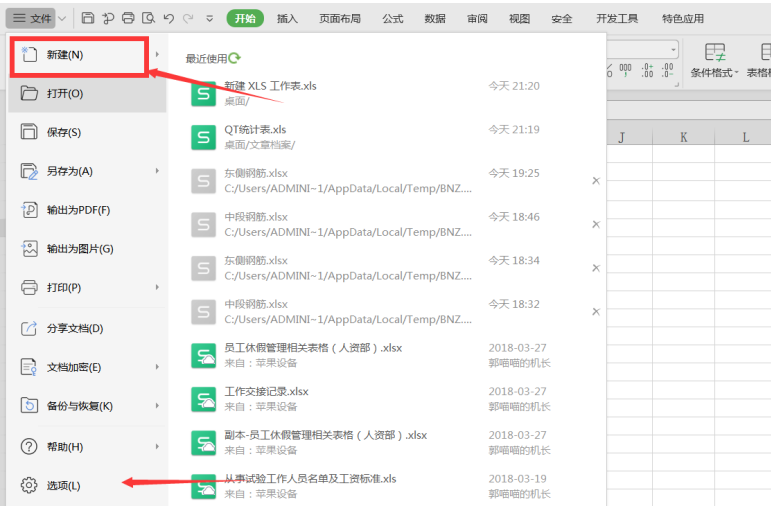
Task: Click the Redo arrow icon
Action: (x=188, y=19)
